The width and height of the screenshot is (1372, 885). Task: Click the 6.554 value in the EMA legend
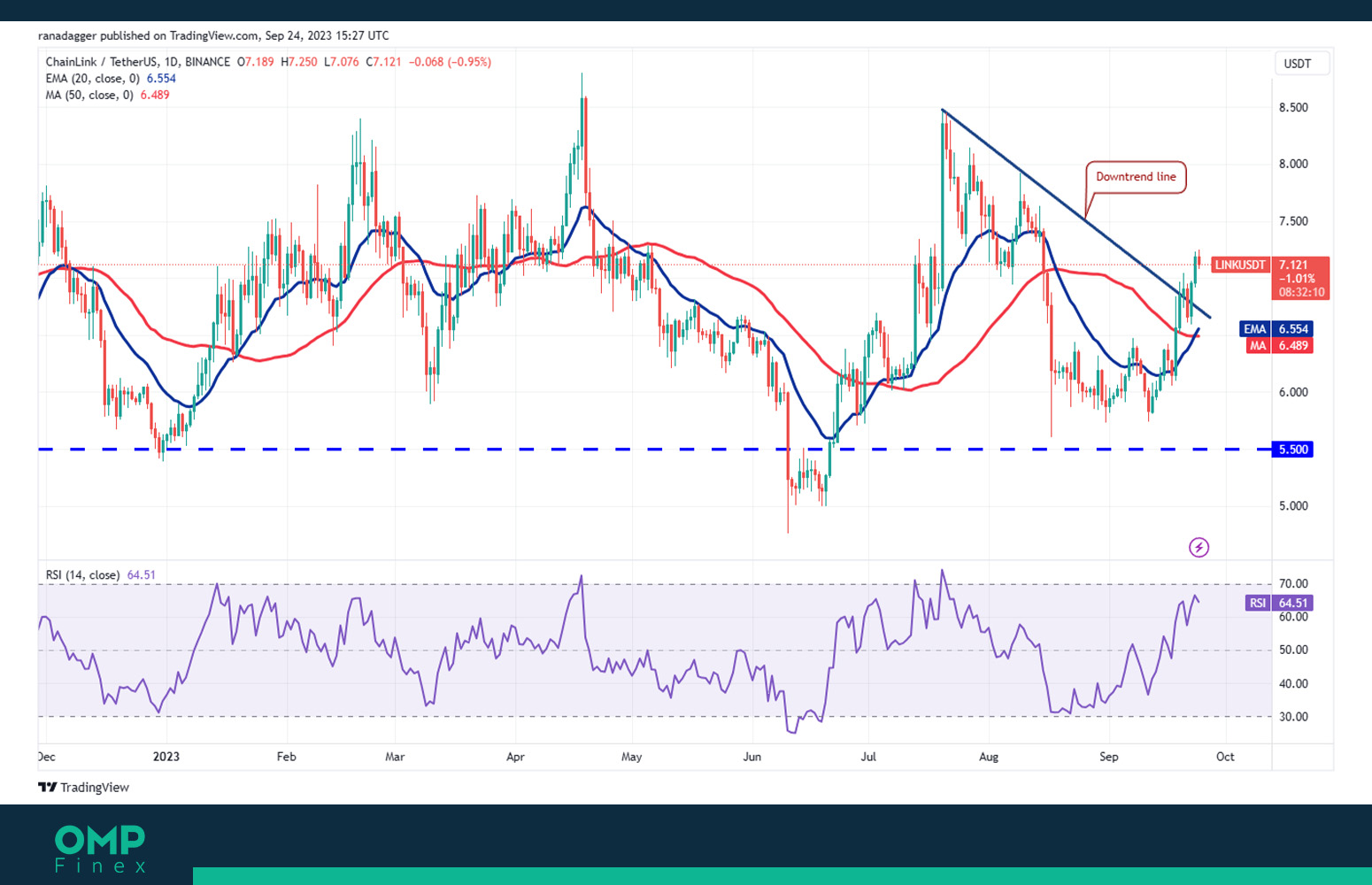[x=161, y=79]
